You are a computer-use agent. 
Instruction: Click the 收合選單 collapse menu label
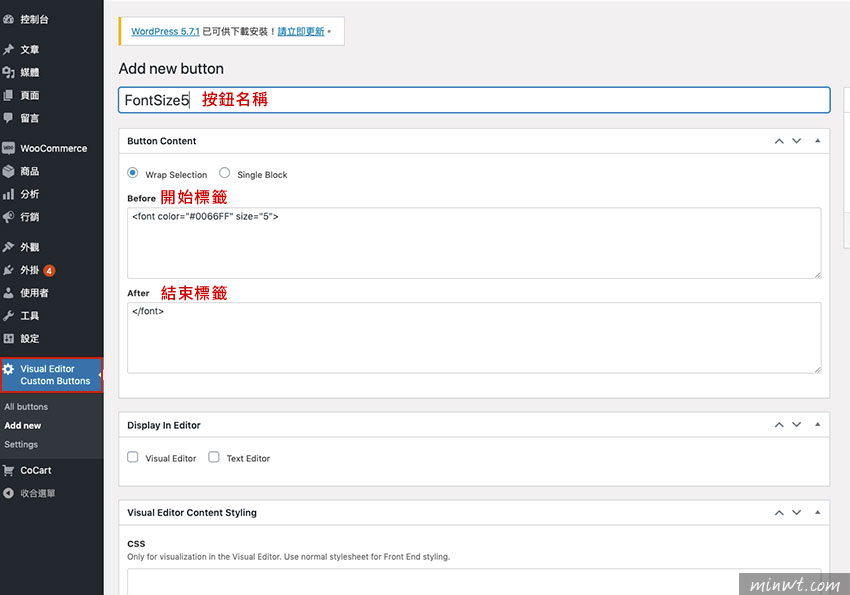(x=37, y=493)
